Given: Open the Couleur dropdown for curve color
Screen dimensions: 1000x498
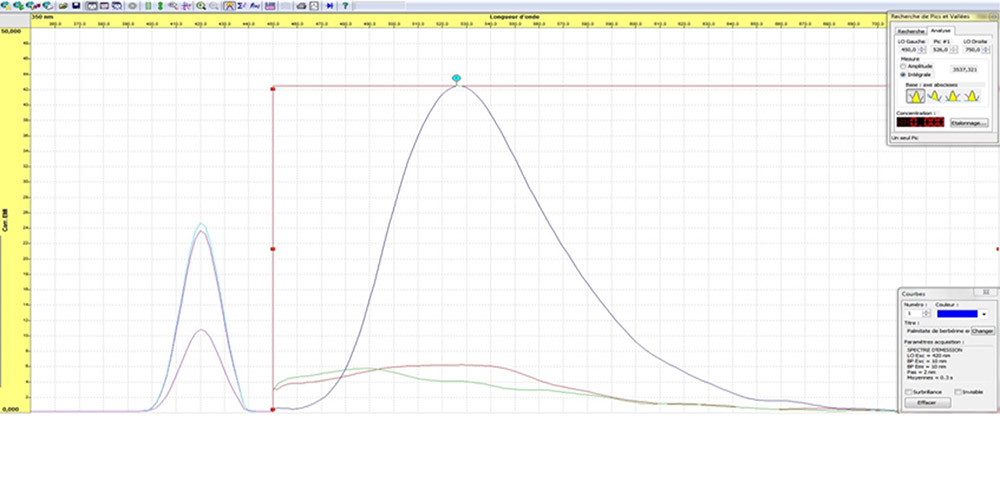Looking at the screenshot, I should click(x=983, y=313).
